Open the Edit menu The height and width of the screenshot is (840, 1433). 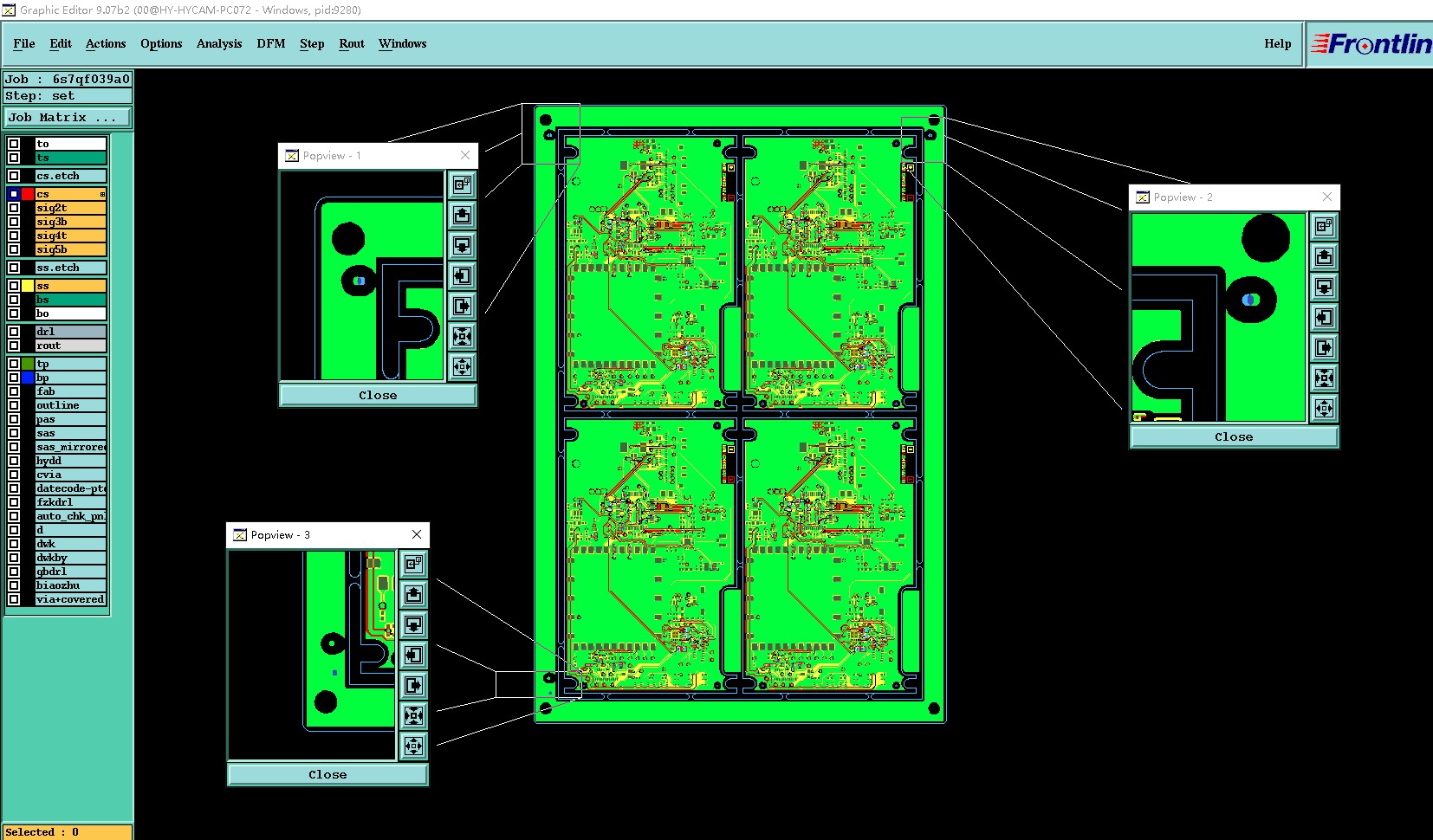[x=61, y=43]
